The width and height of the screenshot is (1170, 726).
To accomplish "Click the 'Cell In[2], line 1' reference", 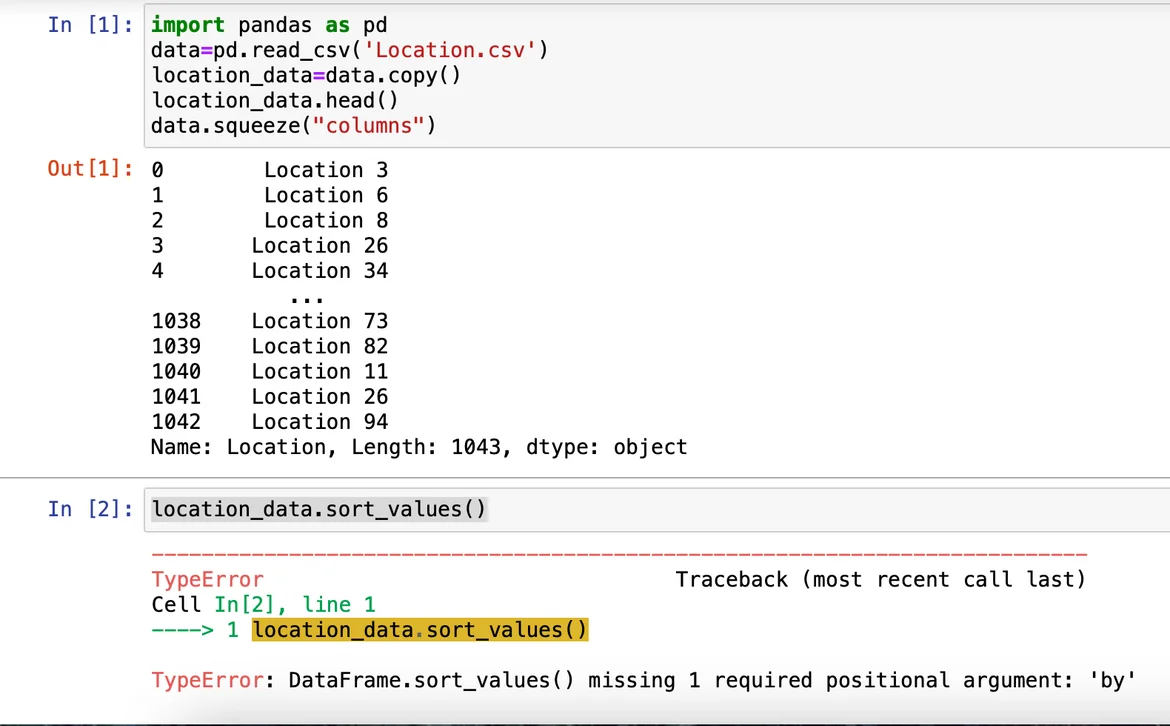I will point(263,605).
